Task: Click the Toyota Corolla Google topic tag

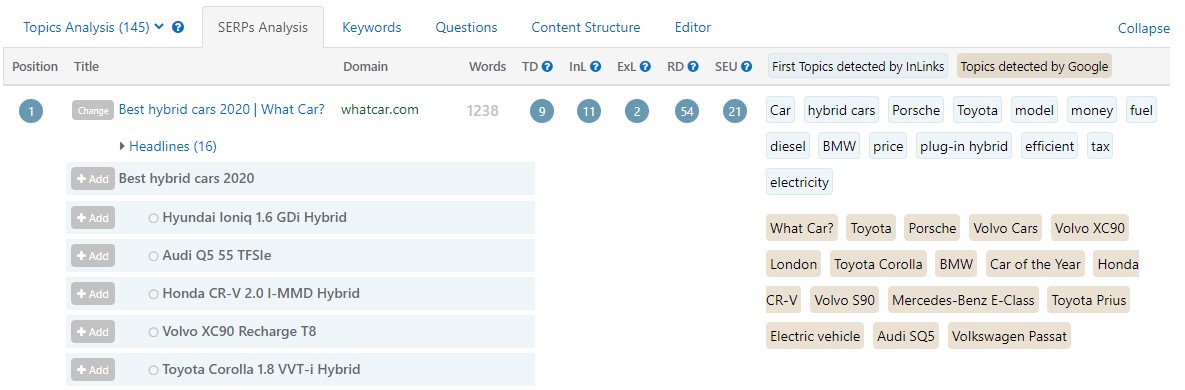Action: coord(878,264)
